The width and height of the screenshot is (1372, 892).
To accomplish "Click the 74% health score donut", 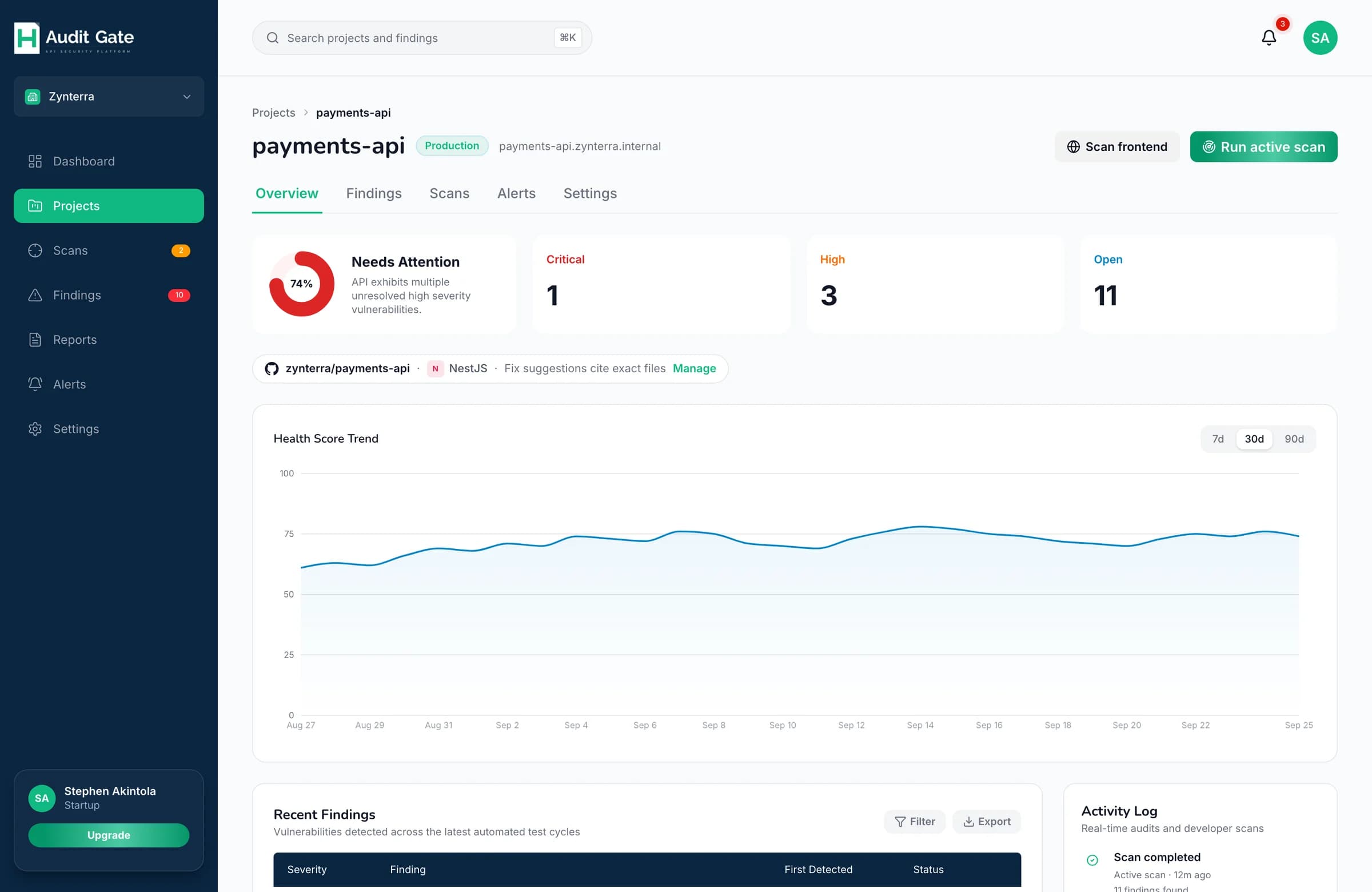I will (x=301, y=284).
